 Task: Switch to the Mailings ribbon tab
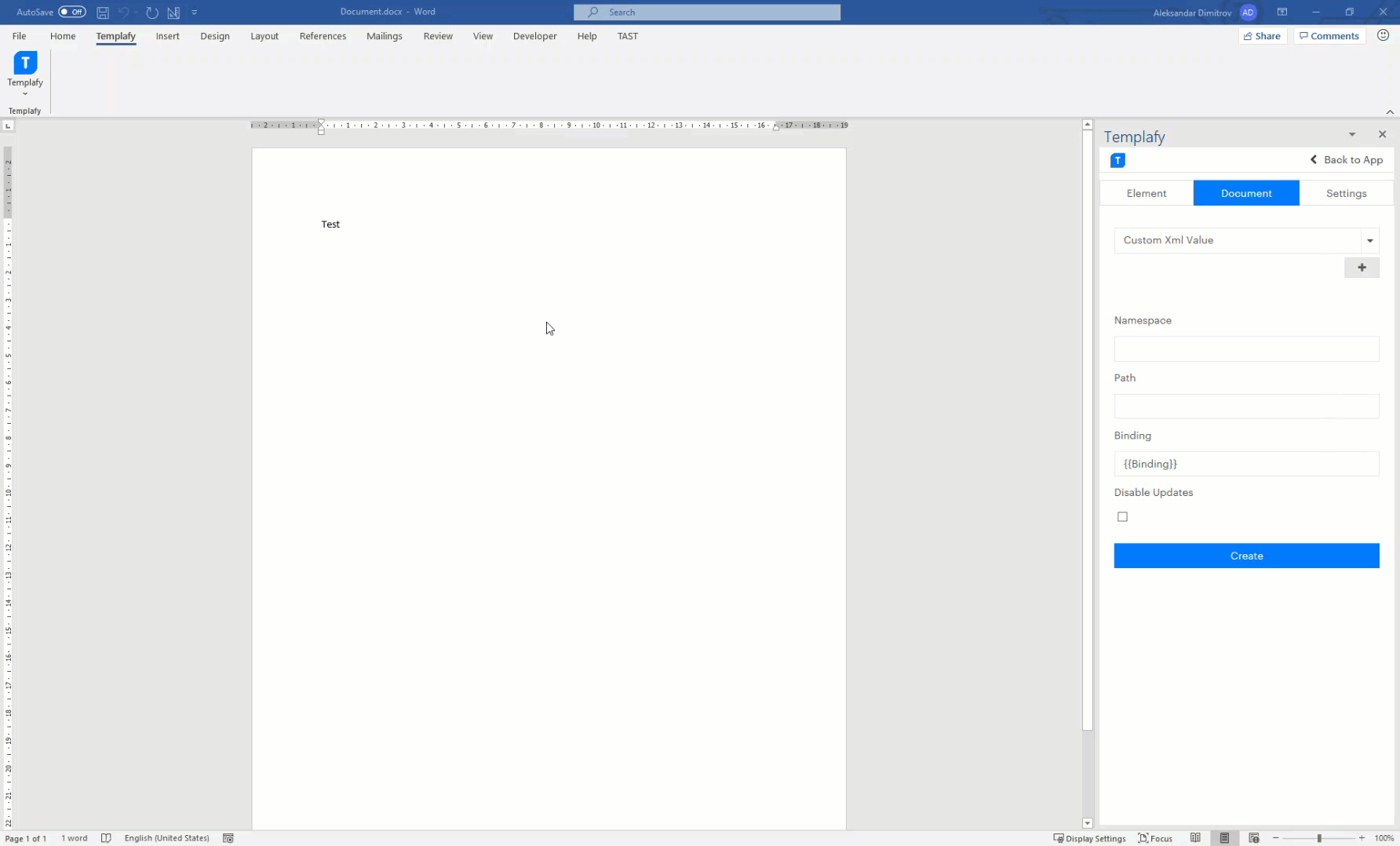pyautogui.click(x=385, y=36)
